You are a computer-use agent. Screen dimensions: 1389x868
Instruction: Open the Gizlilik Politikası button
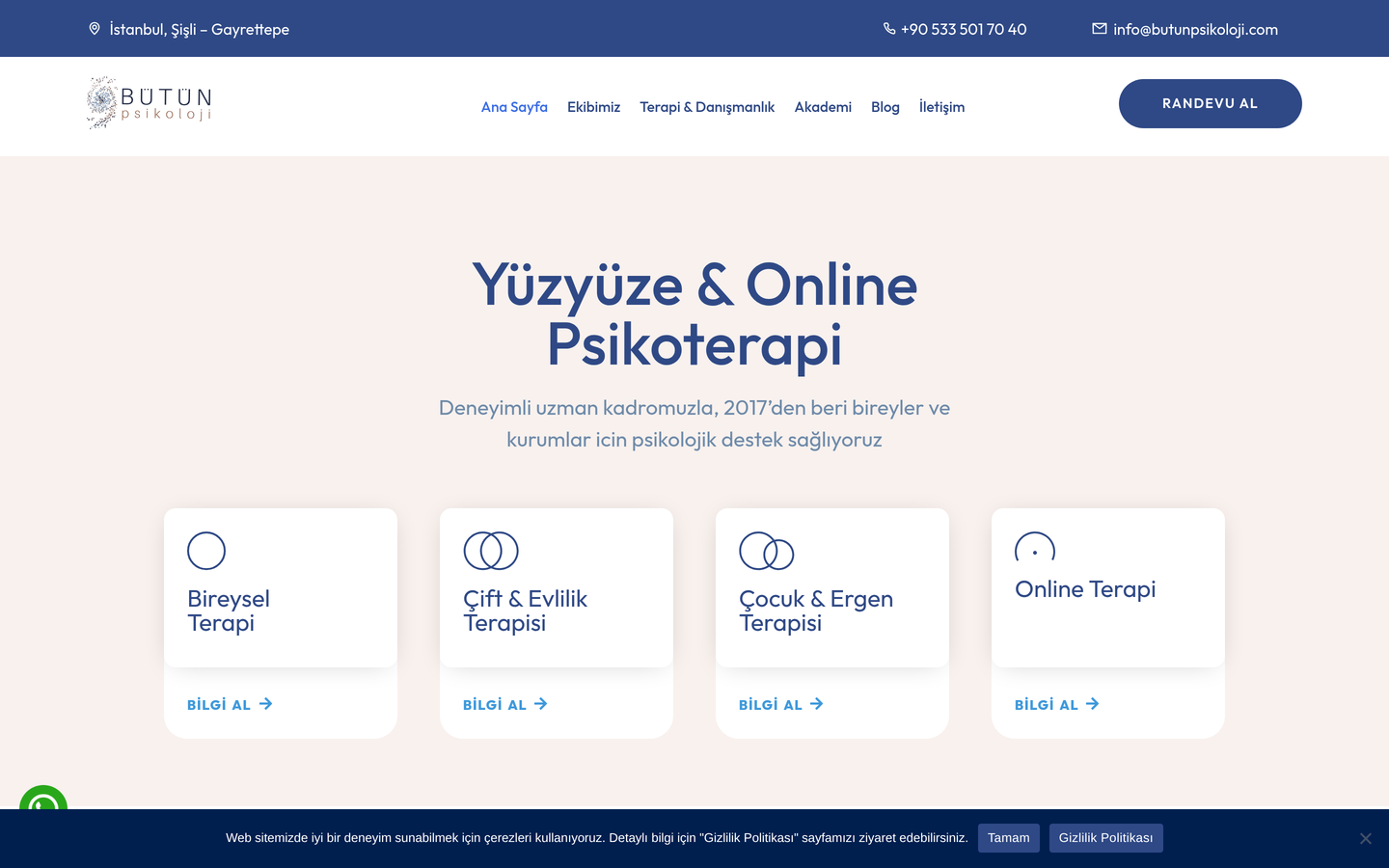[1106, 838]
